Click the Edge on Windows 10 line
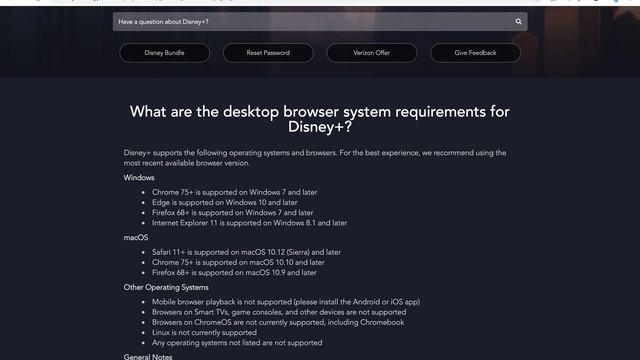Viewport: 640px width, 360px height. (224, 202)
